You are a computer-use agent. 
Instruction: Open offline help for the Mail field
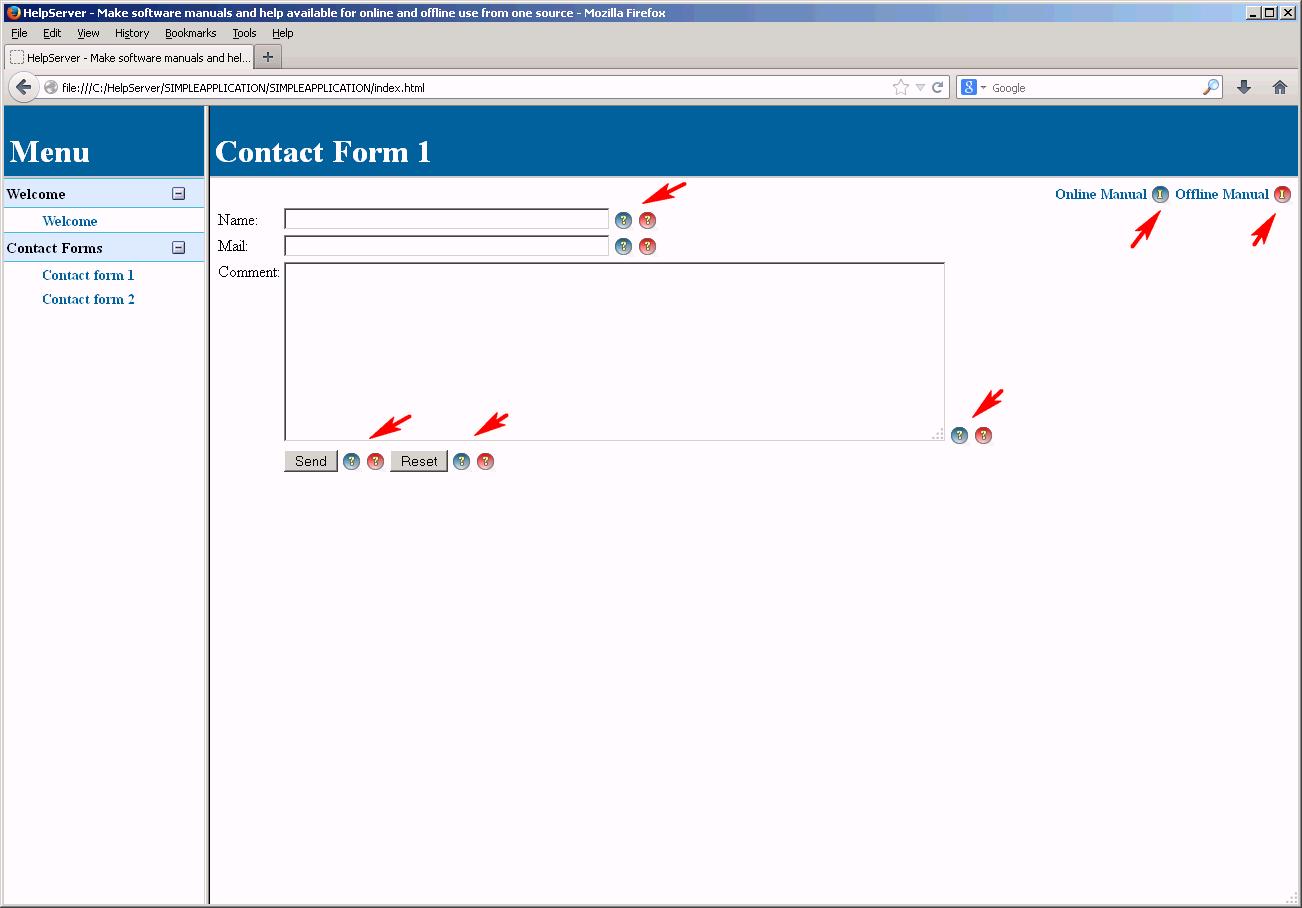(647, 246)
